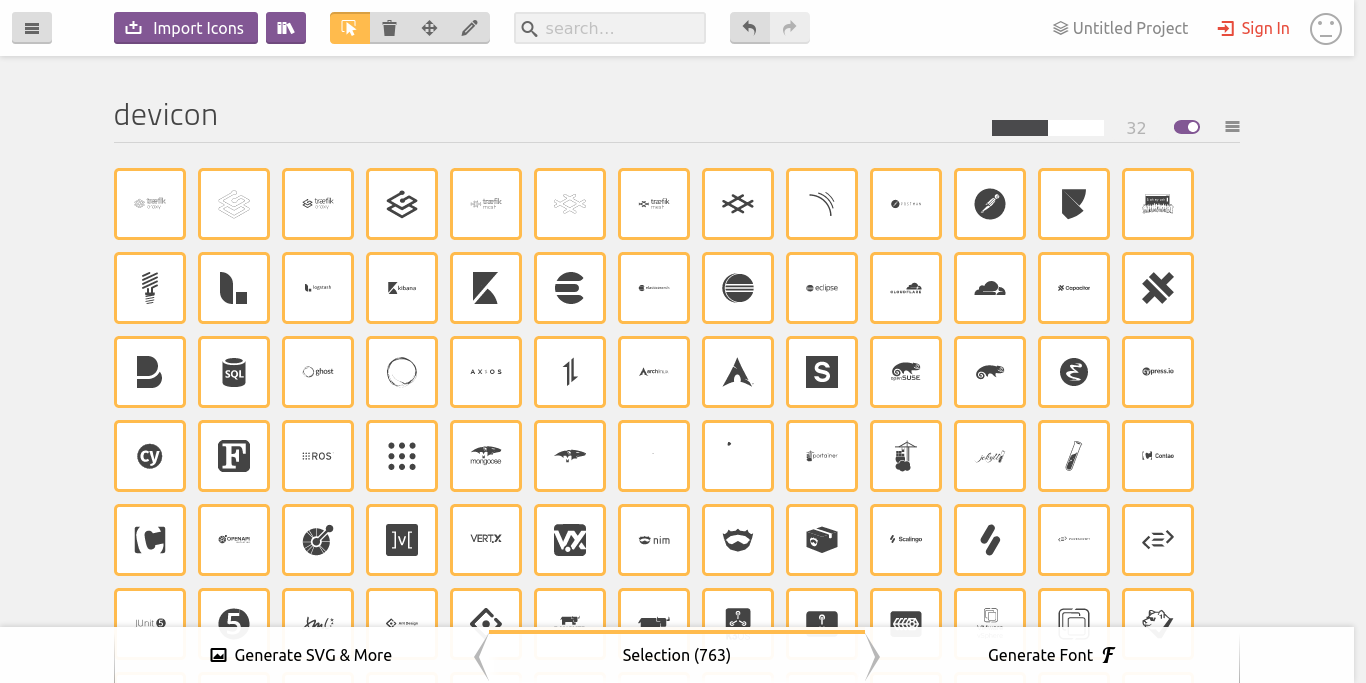Activate the Delete (trash) tool
The width and height of the screenshot is (1366, 683).
tap(390, 28)
